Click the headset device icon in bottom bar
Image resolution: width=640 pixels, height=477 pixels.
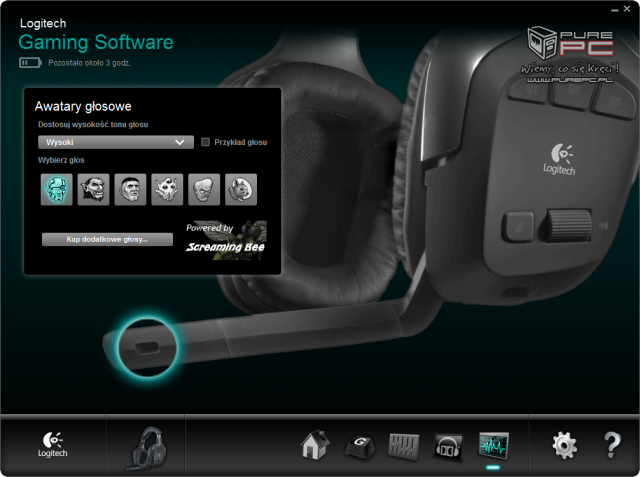149,449
